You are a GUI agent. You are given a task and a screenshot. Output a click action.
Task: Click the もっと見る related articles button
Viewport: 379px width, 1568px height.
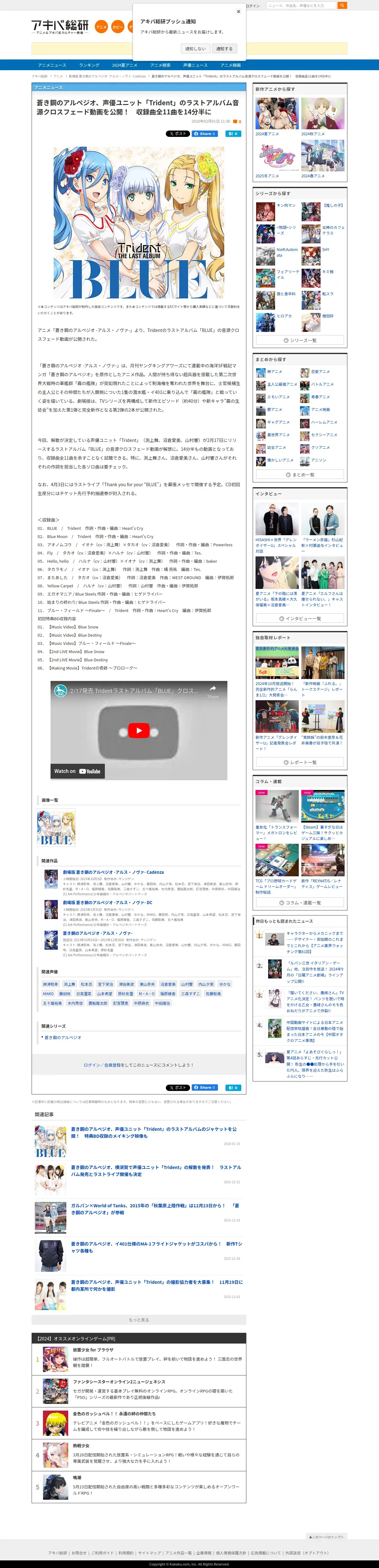(139, 1320)
